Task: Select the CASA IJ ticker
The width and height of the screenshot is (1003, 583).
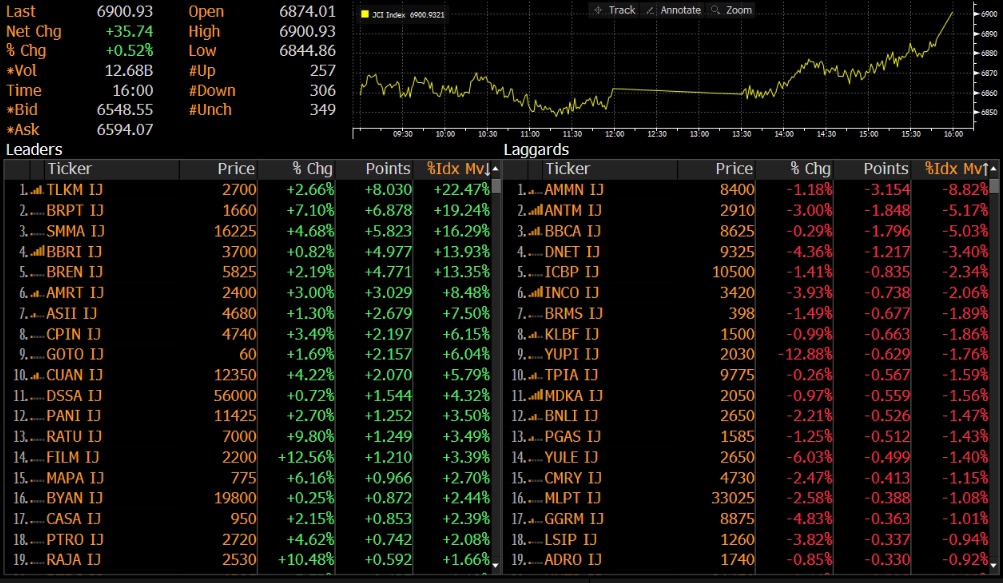Action: point(73,519)
